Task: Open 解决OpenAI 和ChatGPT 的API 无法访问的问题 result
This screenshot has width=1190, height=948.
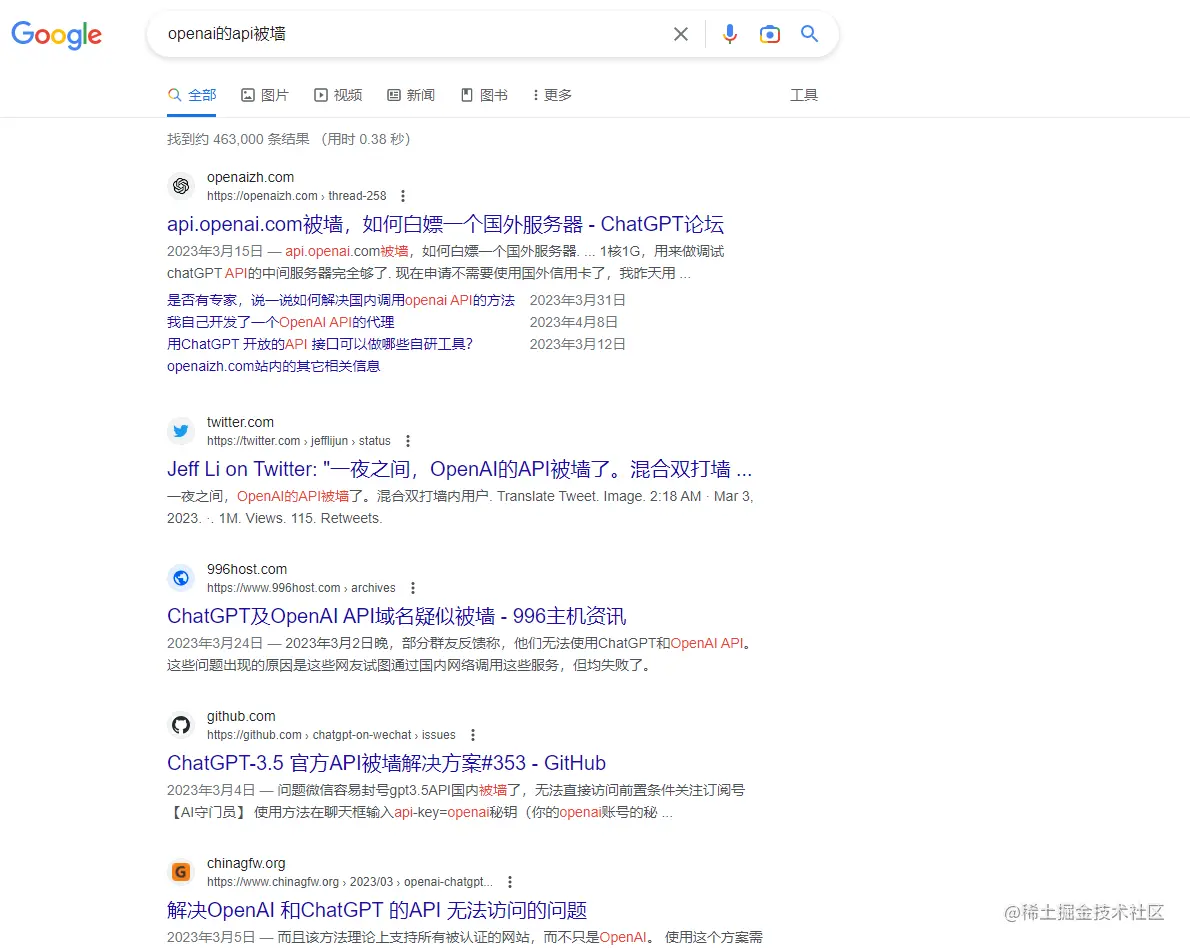Action: click(377, 910)
